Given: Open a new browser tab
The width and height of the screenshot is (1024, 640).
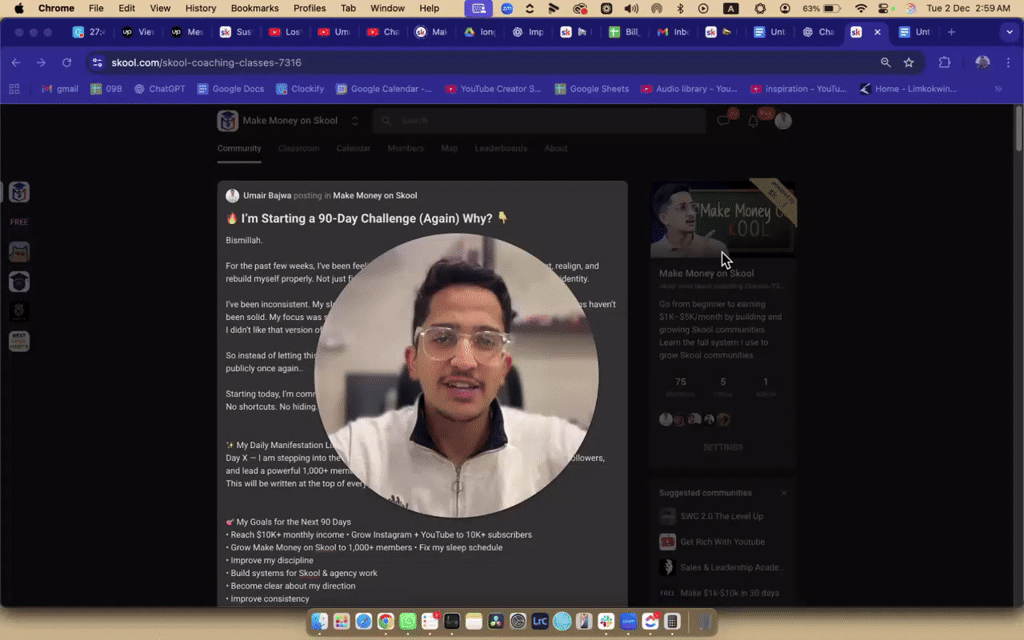Looking at the screenshot, I should pos(951,32).
